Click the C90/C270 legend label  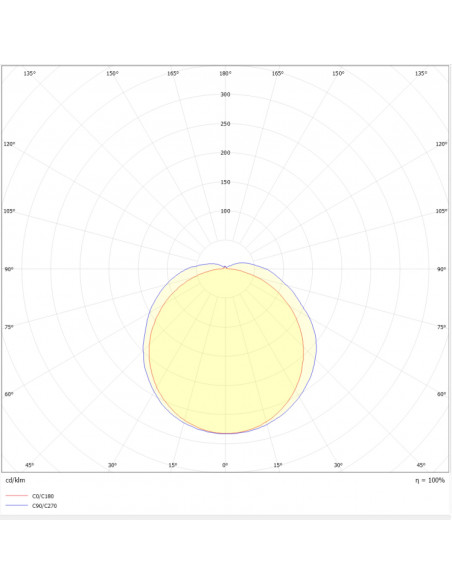click(x=44, y=506)
